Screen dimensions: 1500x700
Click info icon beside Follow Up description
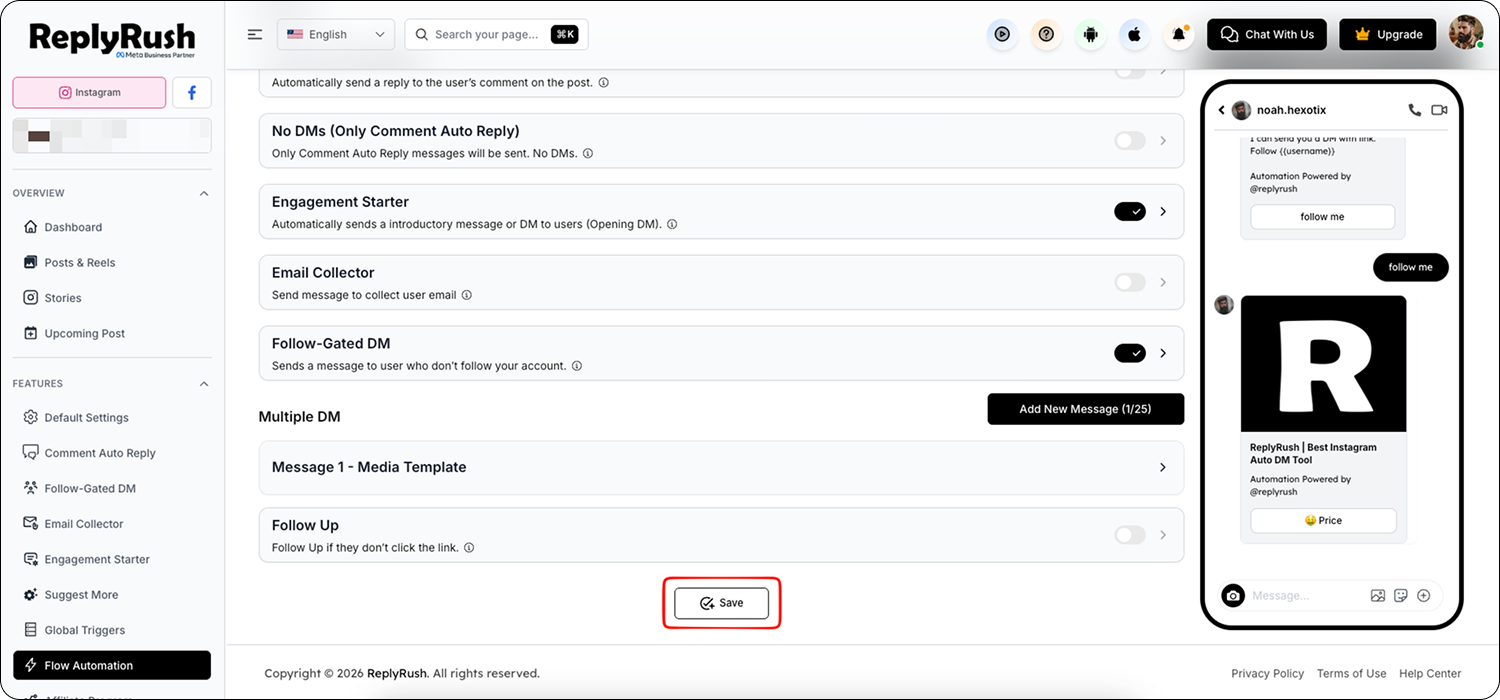[469, 548]
